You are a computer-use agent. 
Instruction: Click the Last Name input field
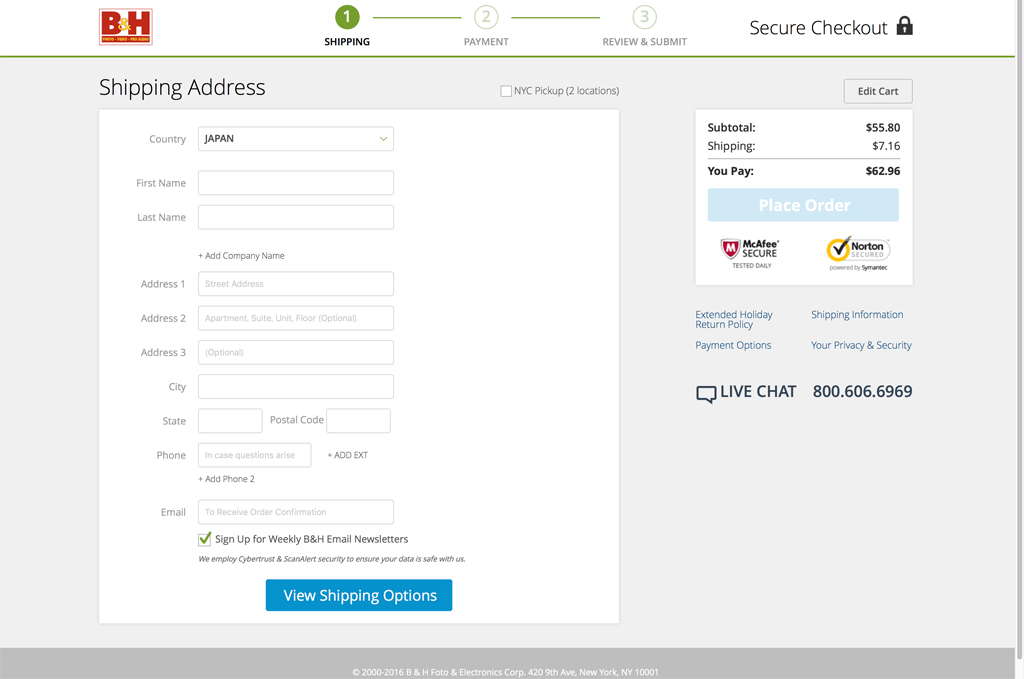point(296,217)
